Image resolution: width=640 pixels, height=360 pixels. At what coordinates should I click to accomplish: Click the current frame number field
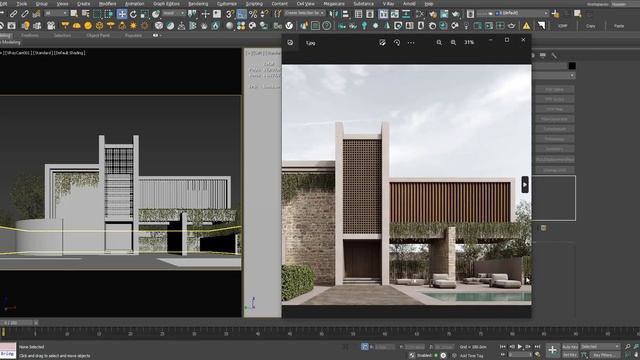click(x=520, y=355)
